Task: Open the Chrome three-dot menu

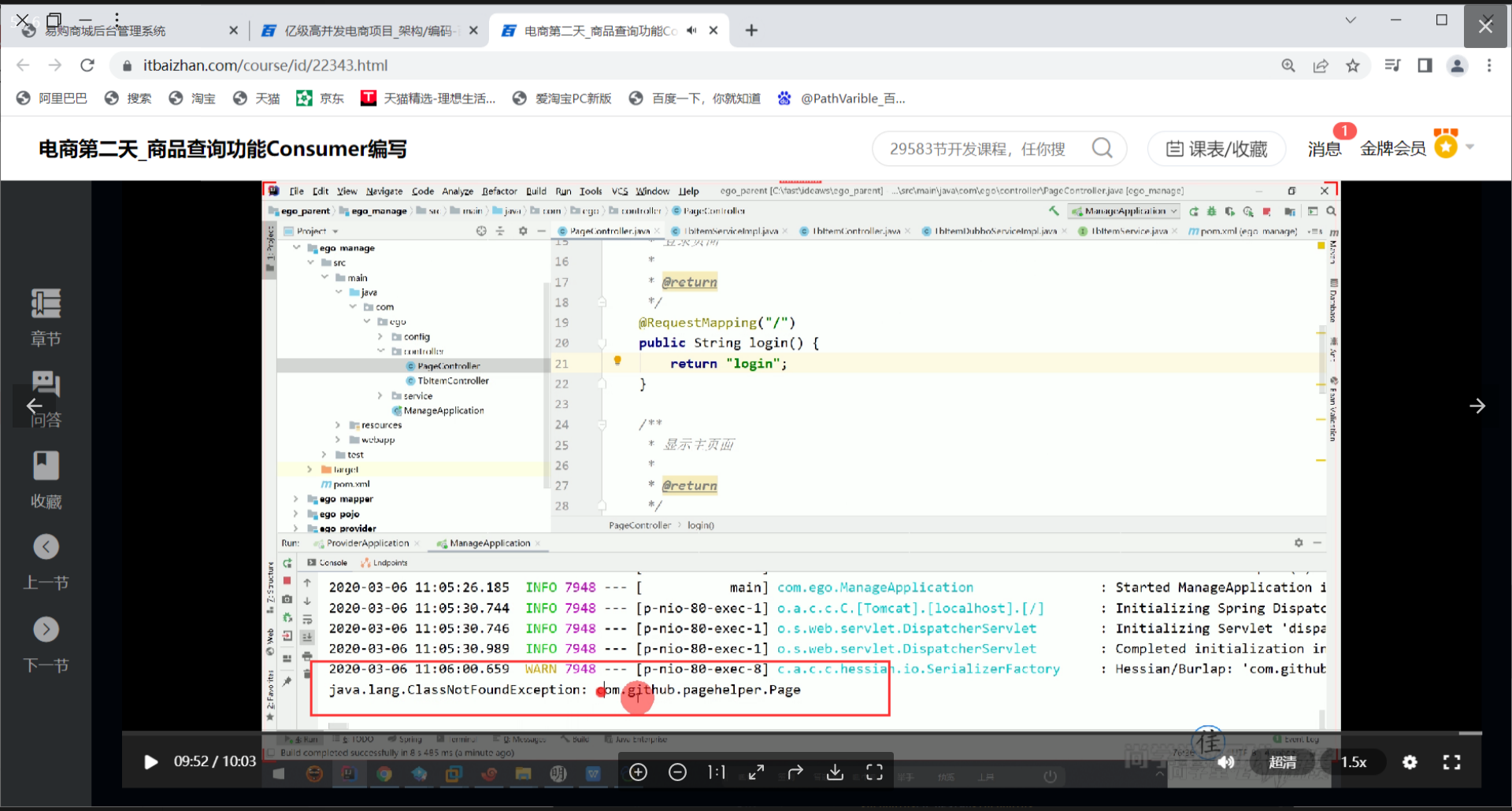Action: pos(1489,65)
